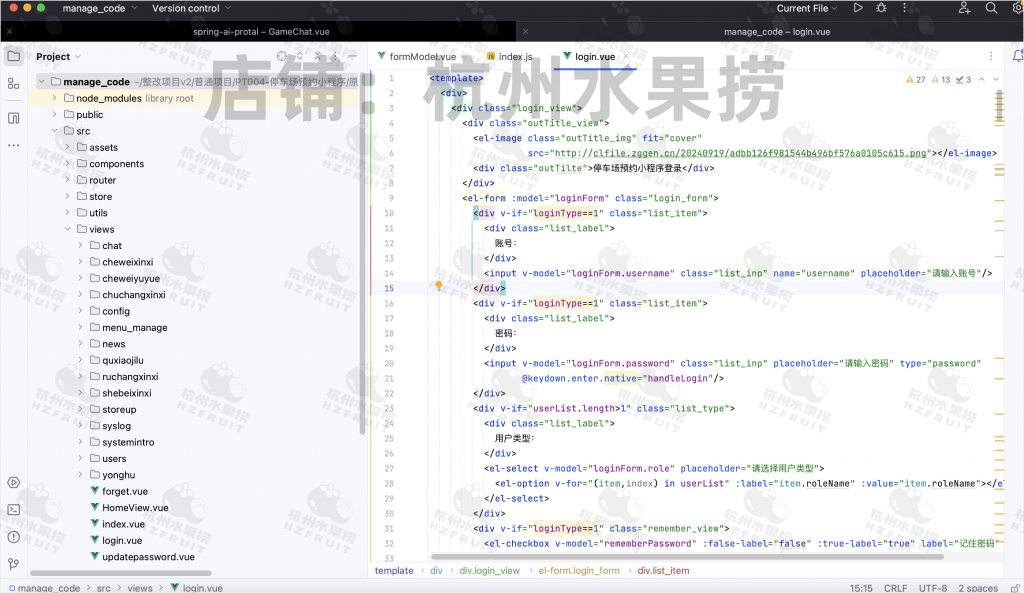Open the Current File run configuration dropdown

click(807, 8)
